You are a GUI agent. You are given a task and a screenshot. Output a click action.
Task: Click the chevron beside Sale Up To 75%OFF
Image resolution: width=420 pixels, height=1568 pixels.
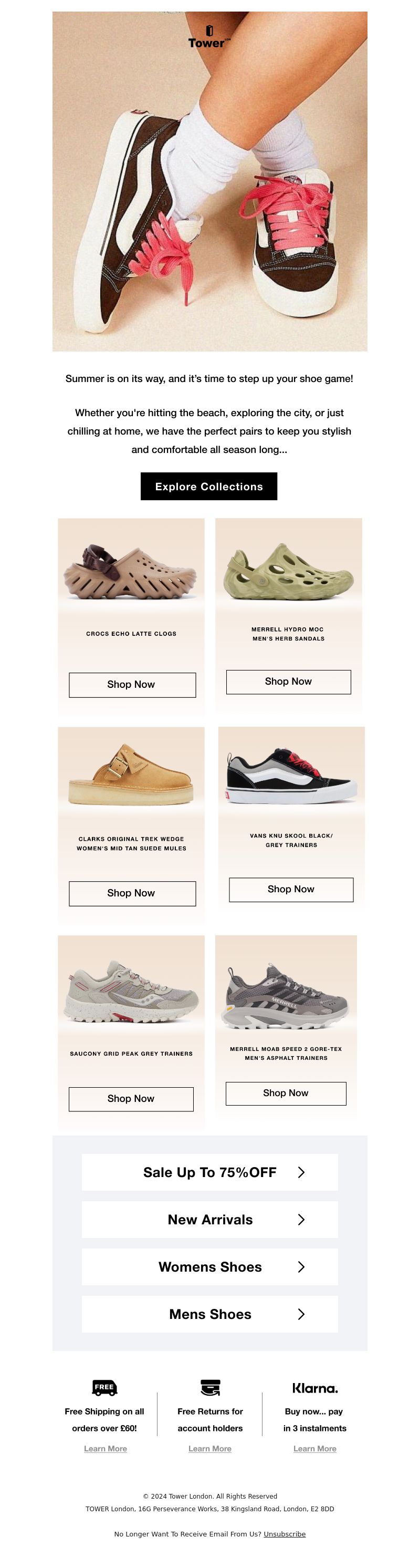301,1172
